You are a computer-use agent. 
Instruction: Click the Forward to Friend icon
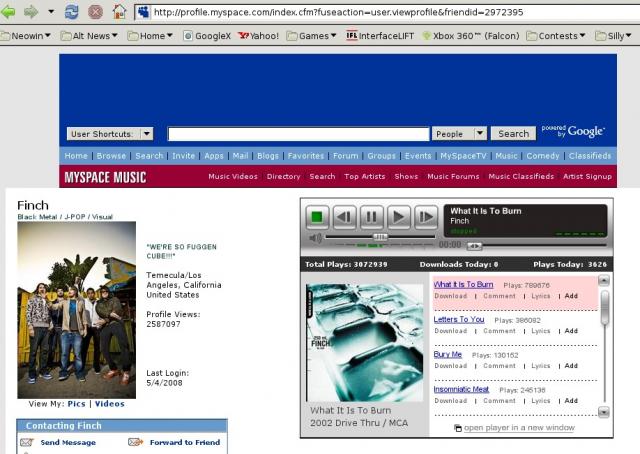(x=136, y=442)
